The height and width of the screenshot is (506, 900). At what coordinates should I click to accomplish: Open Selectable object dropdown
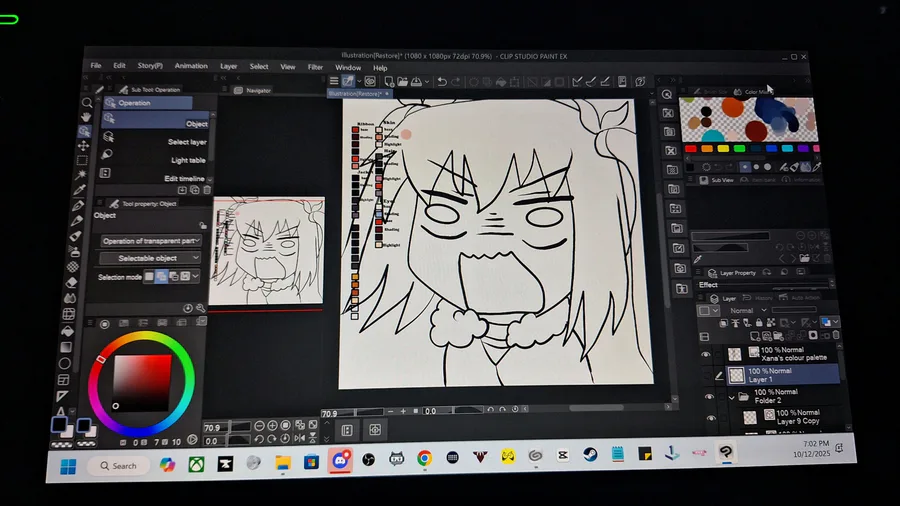click(149, 258)
